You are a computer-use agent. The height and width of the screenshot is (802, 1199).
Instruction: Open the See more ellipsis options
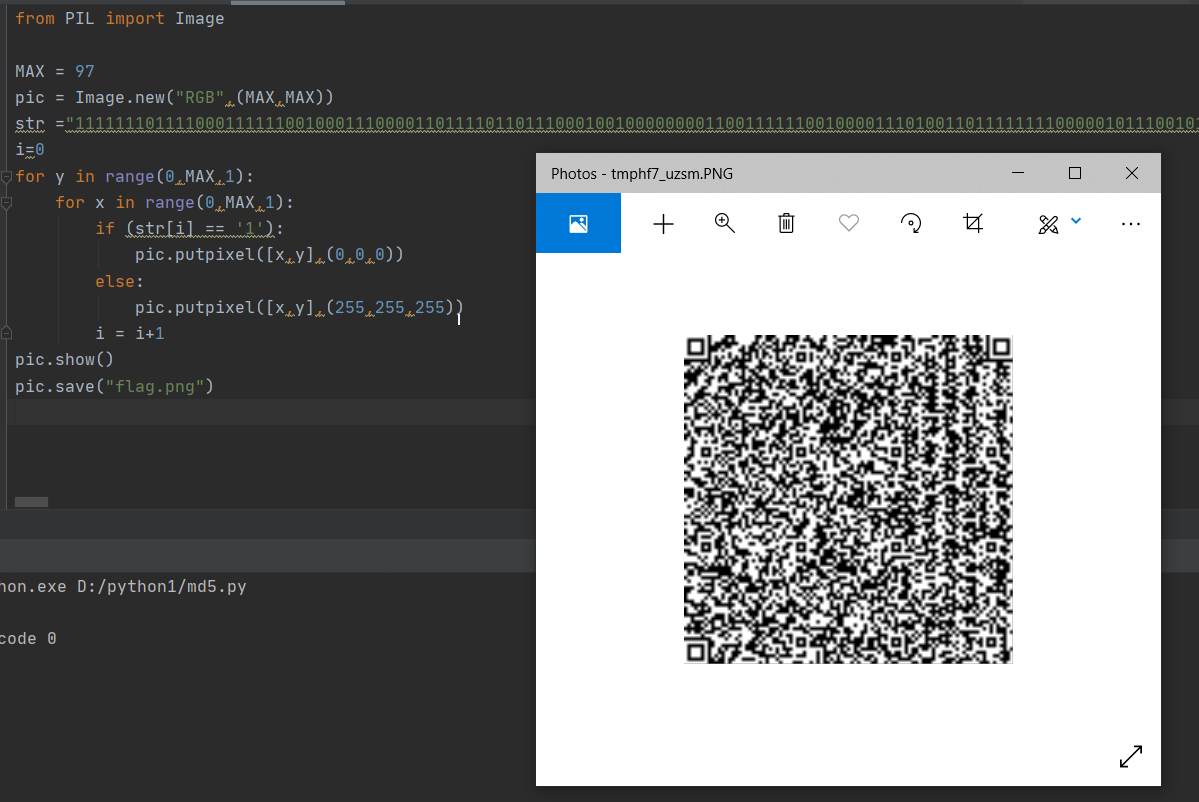pos(1130,223)
